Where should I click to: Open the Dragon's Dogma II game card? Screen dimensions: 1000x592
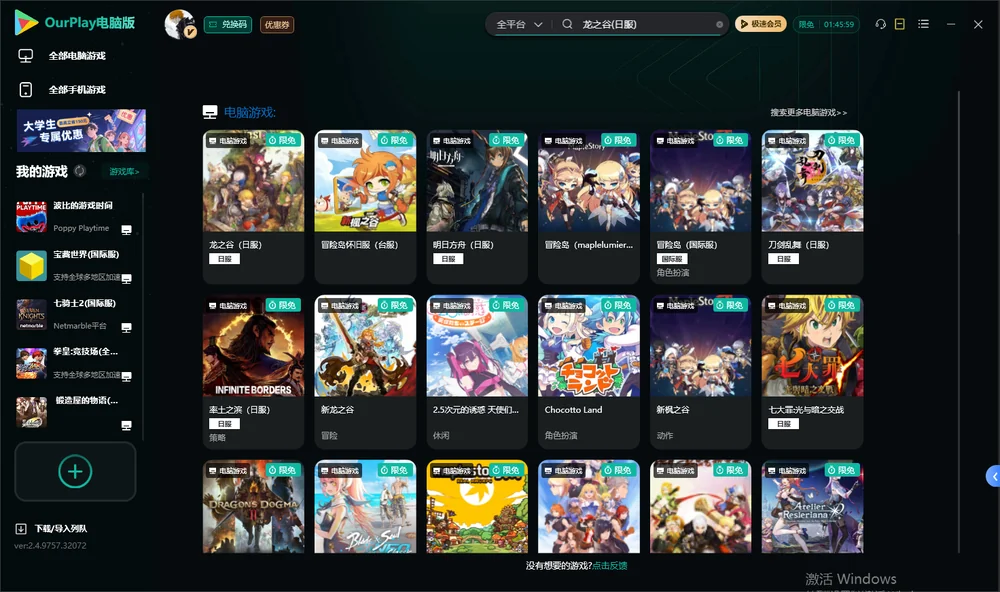pyautogui.click(x=254, y=507)
